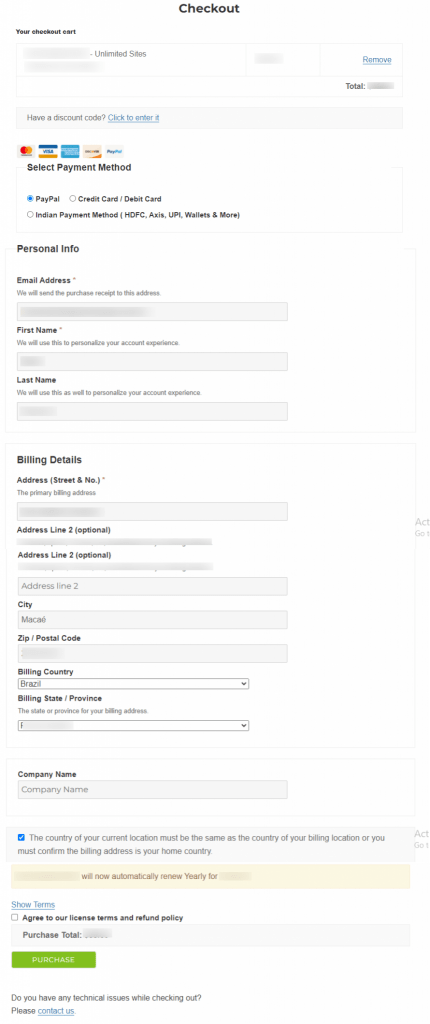Follow the contact us link
This screenshot has width=430, height=1024.
pyautogui.click(x=56, y=1011)
